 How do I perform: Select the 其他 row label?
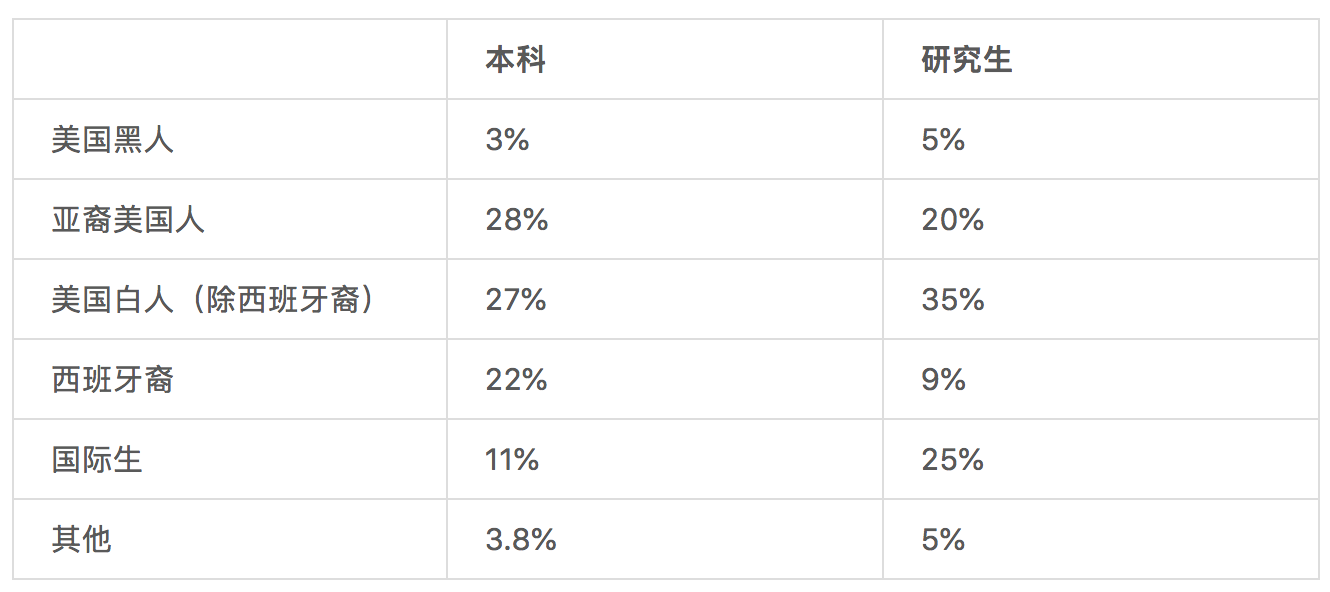pyautogui.click(x=82, y=540)
